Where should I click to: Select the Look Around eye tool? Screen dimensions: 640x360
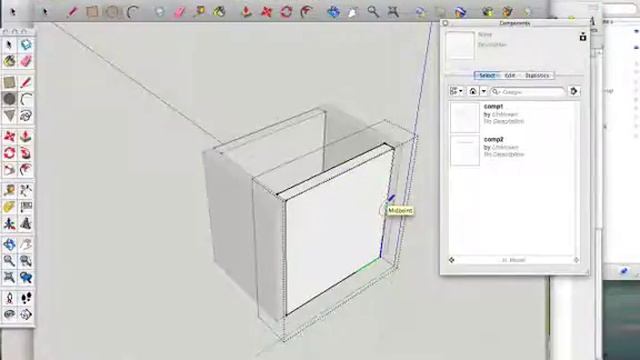[x=9, y=314]
